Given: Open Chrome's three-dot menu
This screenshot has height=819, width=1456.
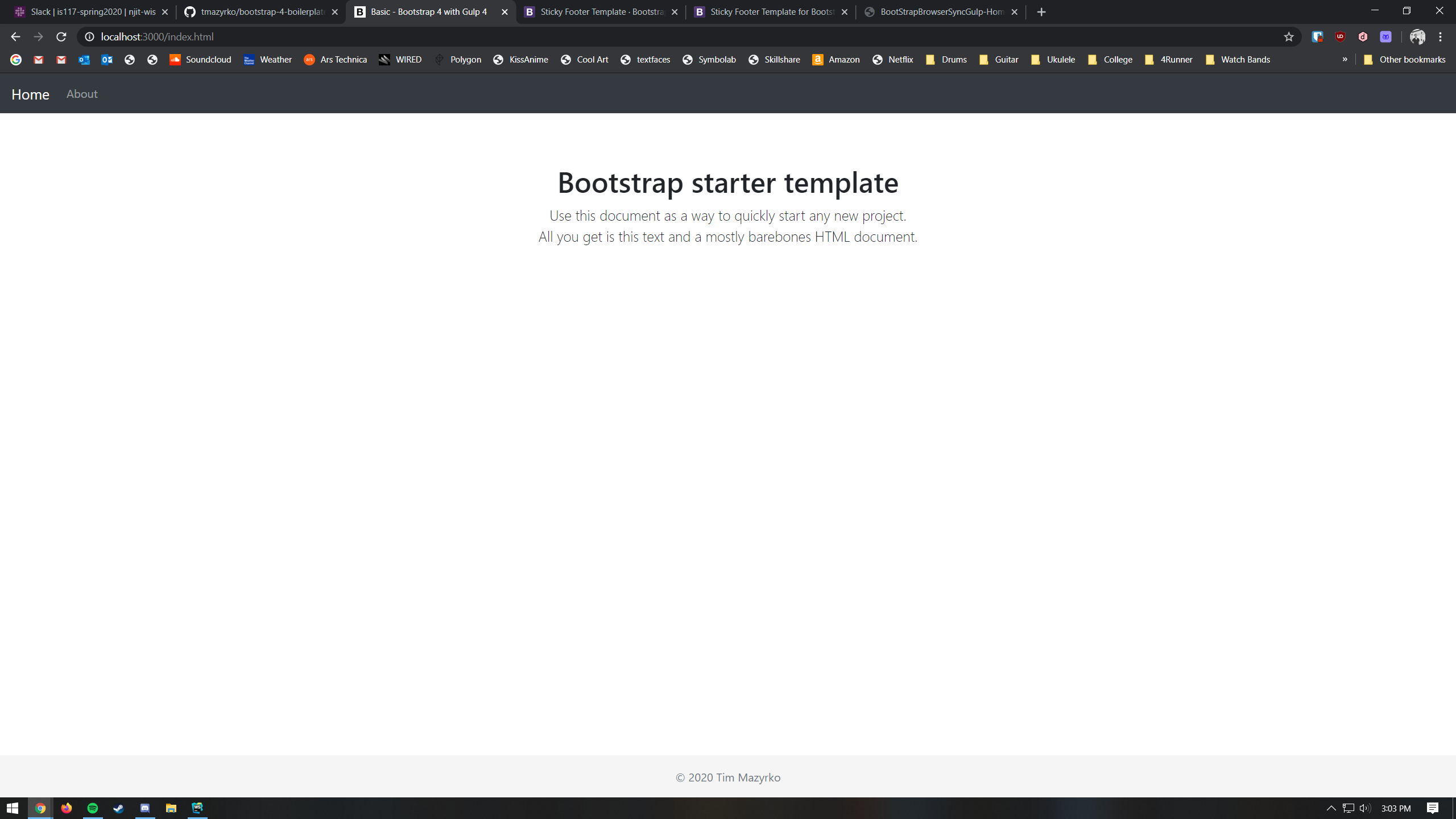Looking at the screenshot, I should coord(1441,37).
